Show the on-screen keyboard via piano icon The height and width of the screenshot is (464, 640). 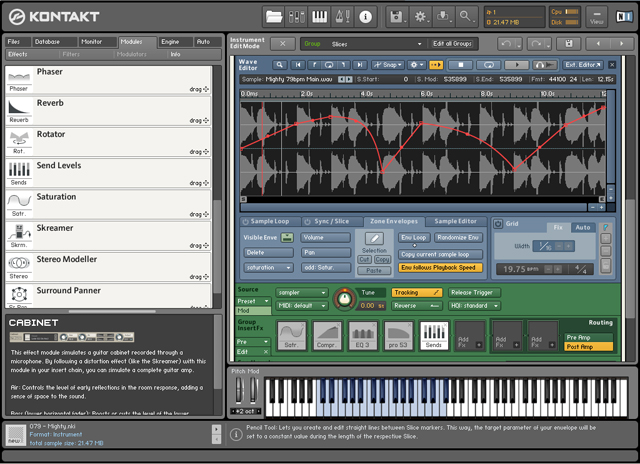tap(320, 16)
